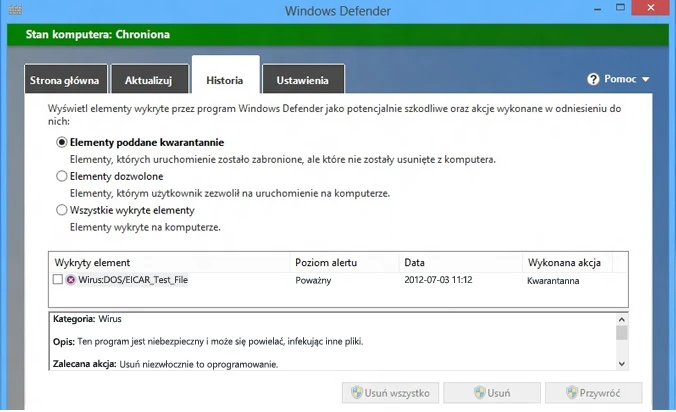Sort by the Data column header

click(x=460, y=262)
